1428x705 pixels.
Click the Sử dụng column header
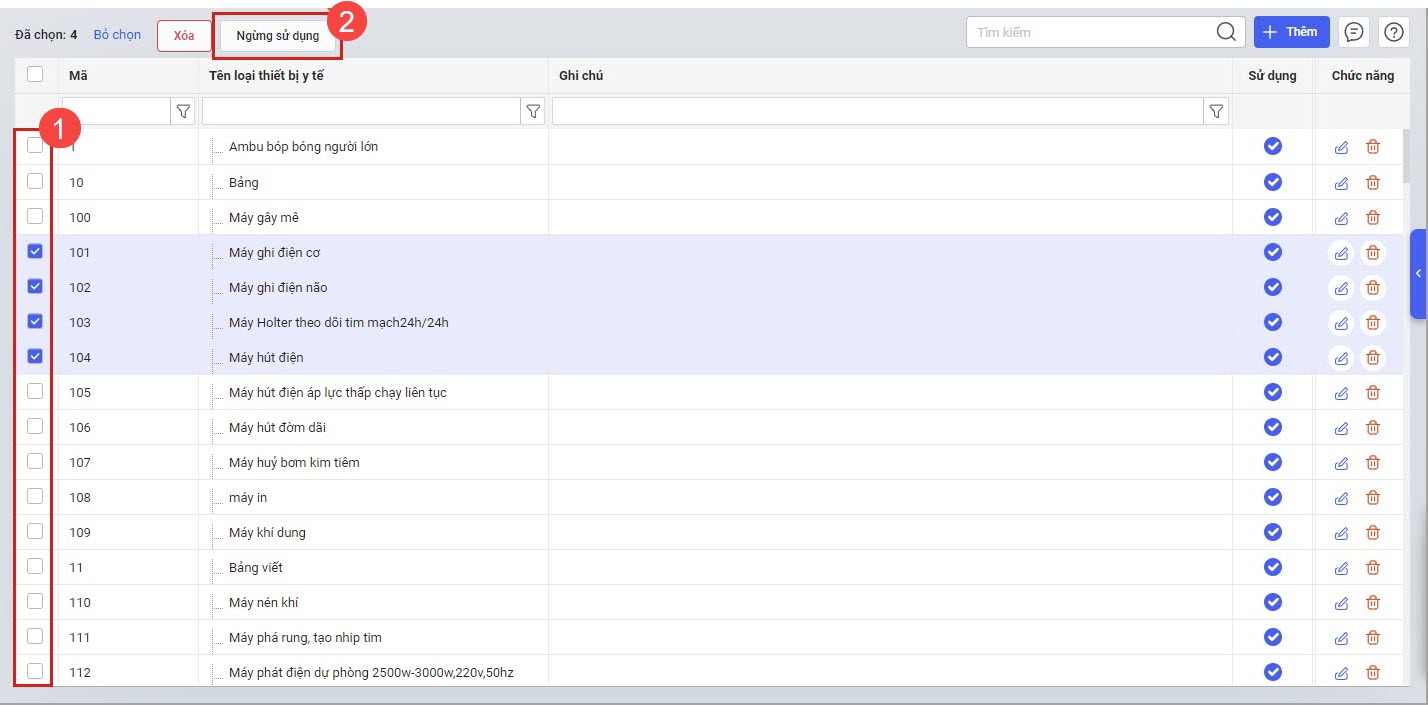pos(1272,76)
